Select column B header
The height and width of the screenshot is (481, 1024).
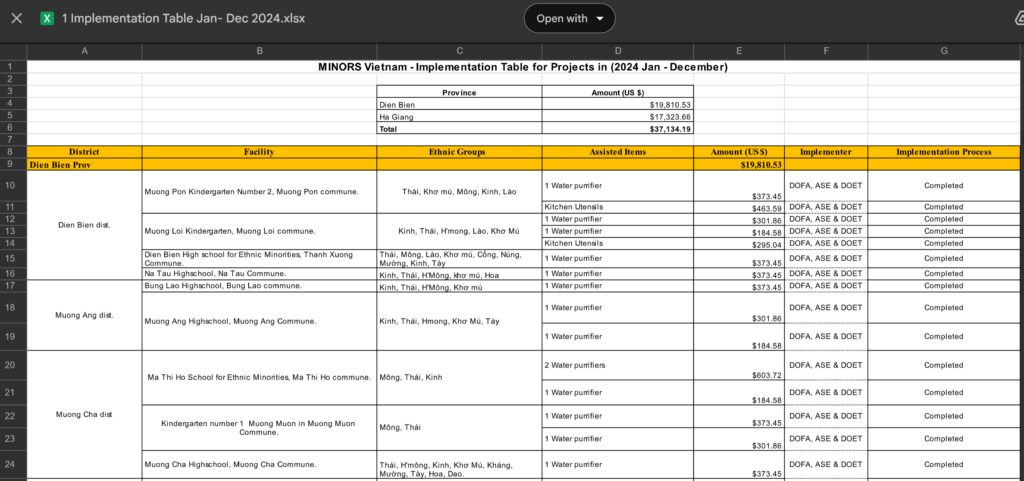click(x=259, y=51)
